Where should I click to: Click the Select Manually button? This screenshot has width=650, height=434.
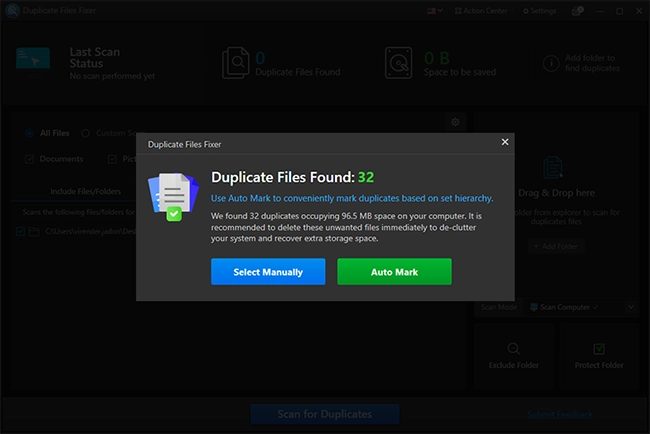tap(268, 272)
